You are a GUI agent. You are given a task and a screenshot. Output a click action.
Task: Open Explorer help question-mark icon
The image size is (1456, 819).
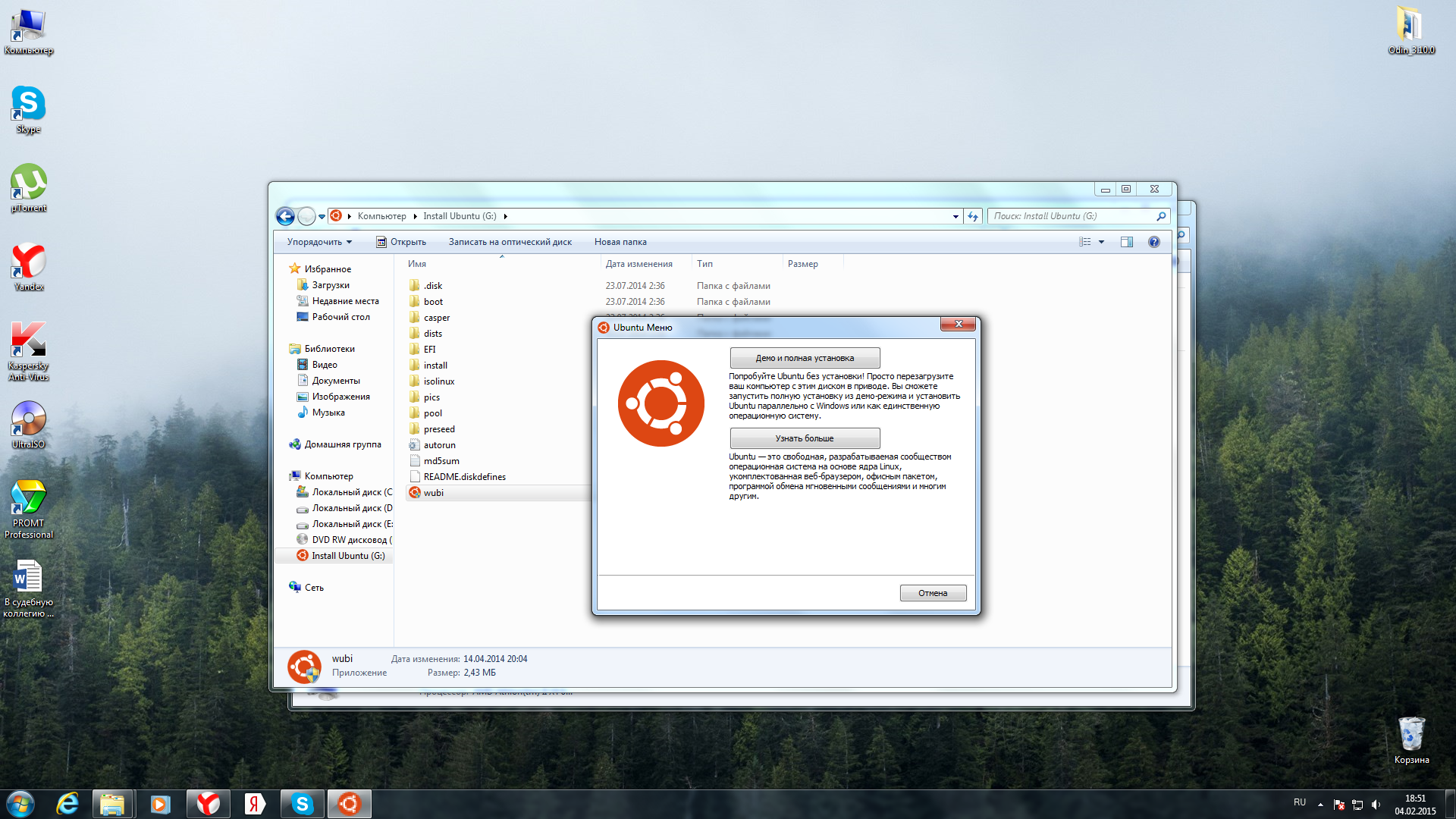[1153, 242]
